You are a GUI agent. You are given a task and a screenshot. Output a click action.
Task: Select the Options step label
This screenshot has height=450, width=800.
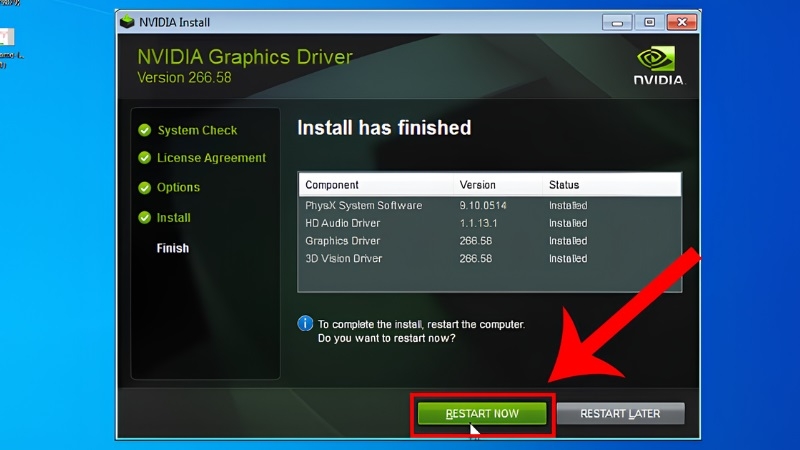(x=178, y=188)
